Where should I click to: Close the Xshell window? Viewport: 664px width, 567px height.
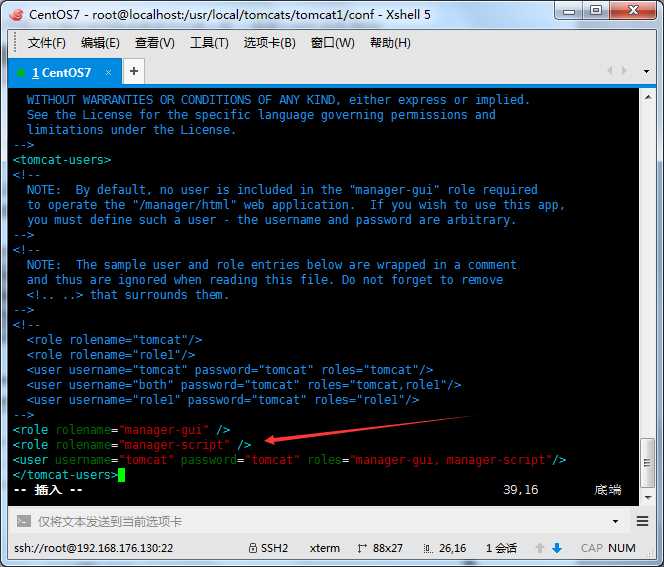[633, 11]
